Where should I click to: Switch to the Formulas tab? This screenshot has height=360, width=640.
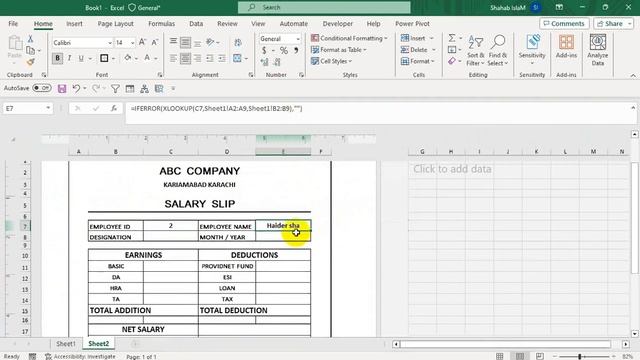[x=161, y=24]
